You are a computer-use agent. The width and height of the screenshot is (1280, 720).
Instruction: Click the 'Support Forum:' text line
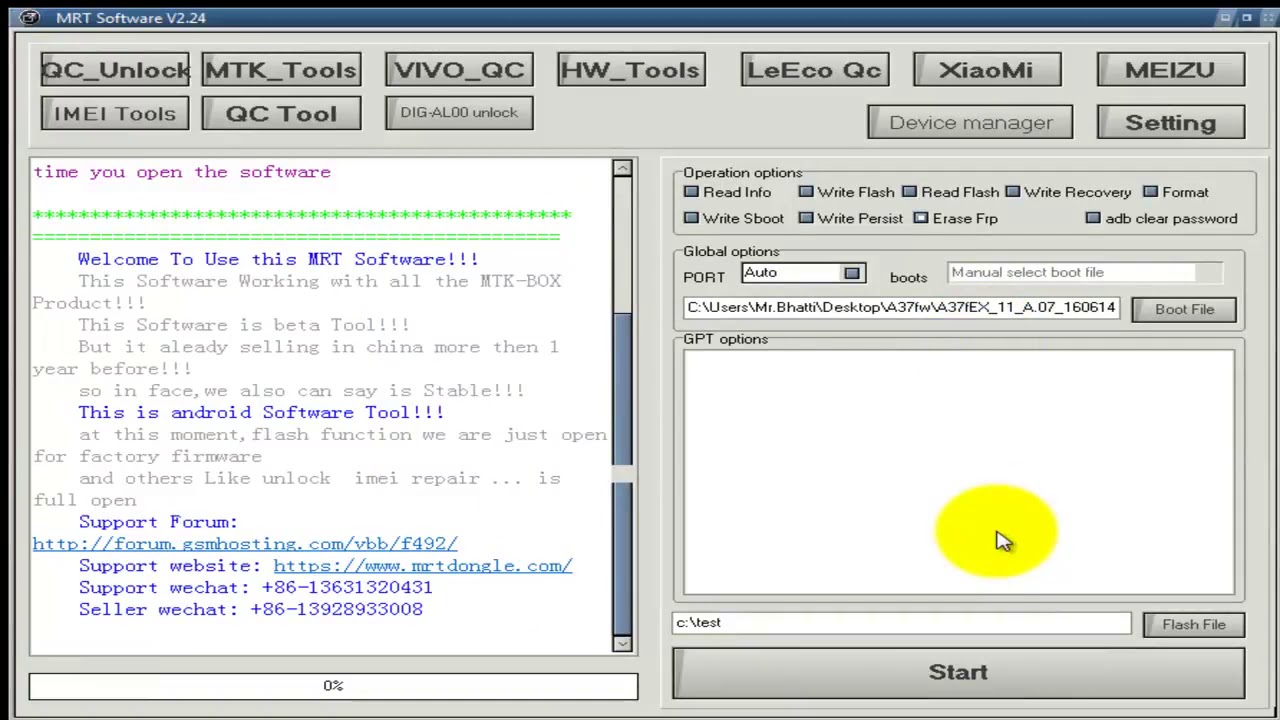click(x=158, y=522)
